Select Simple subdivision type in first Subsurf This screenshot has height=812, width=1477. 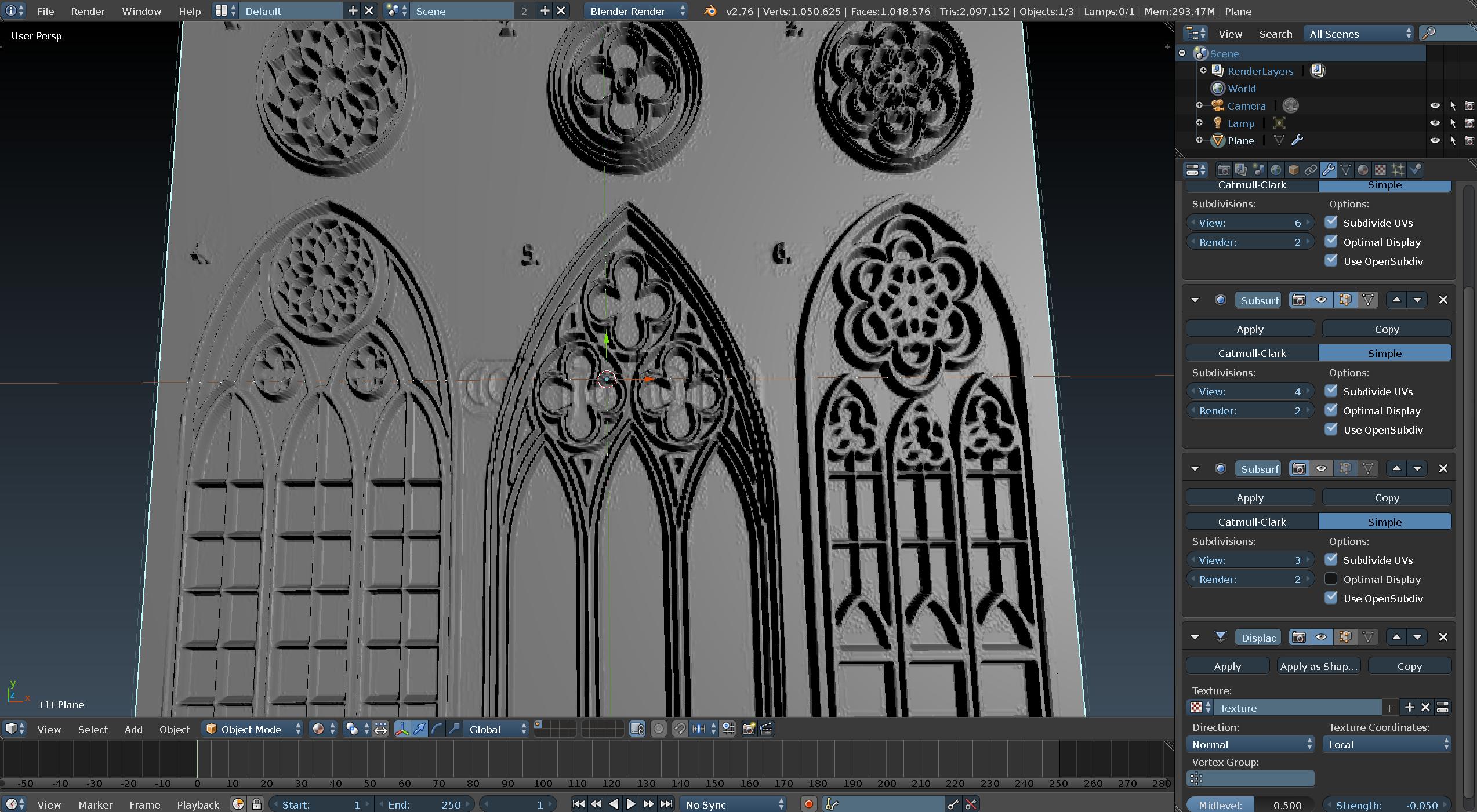point(1383,184)
